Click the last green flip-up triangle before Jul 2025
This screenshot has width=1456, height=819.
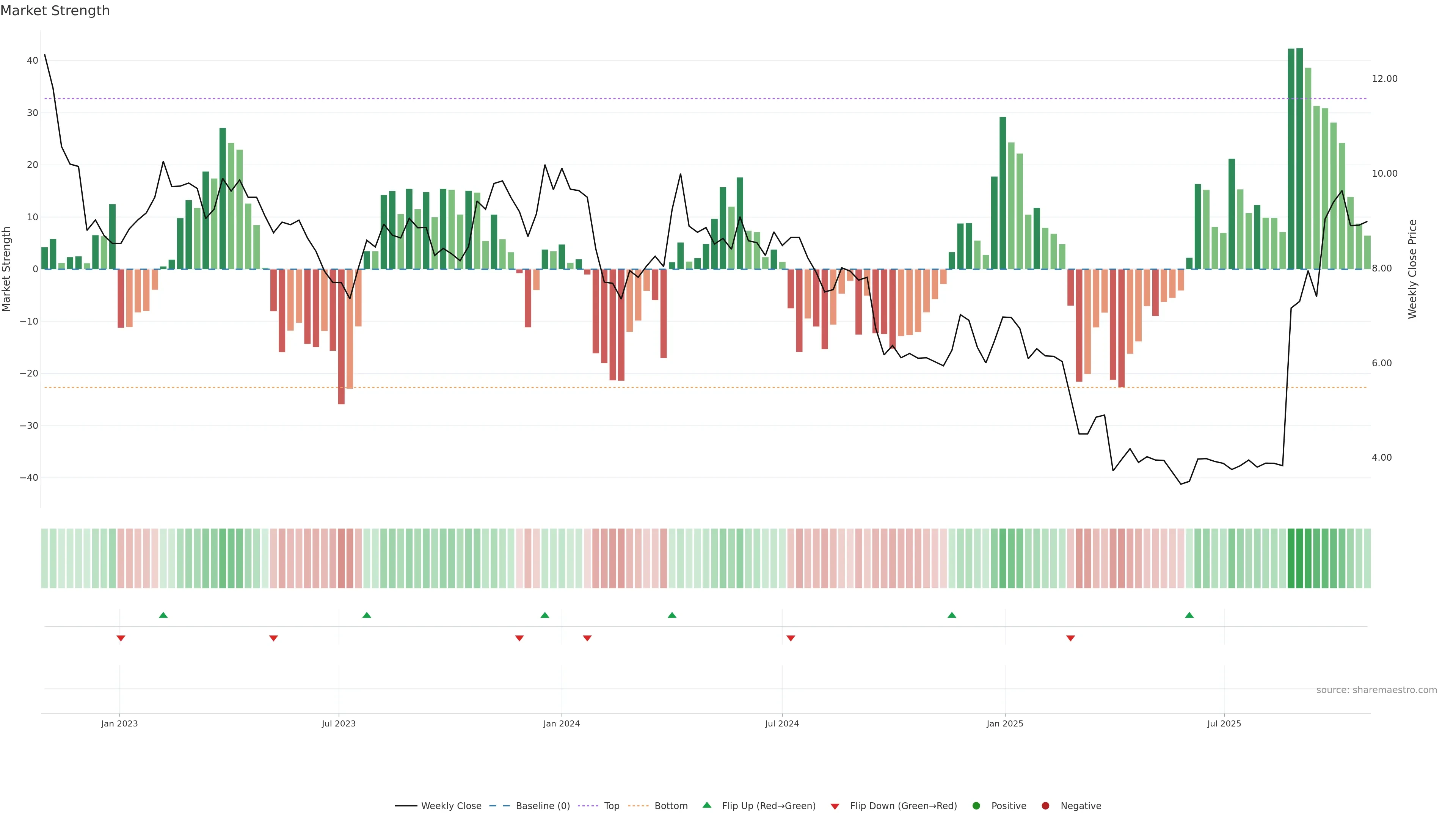pos(1189,615)
